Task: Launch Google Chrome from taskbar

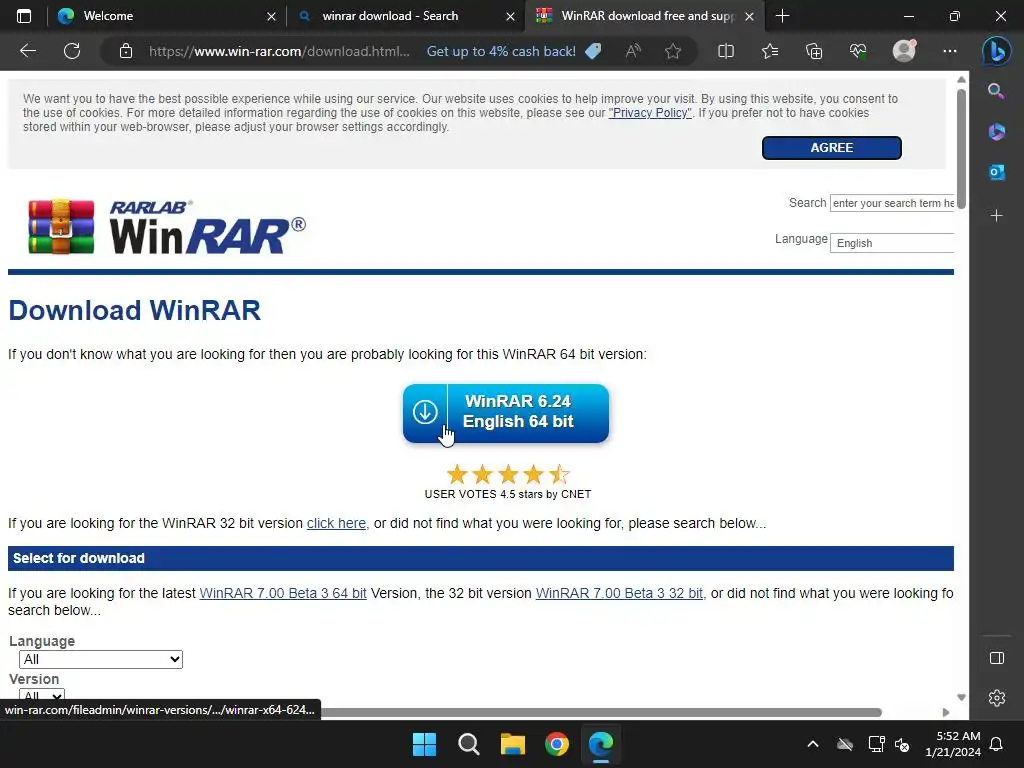Action: point(557,744)
